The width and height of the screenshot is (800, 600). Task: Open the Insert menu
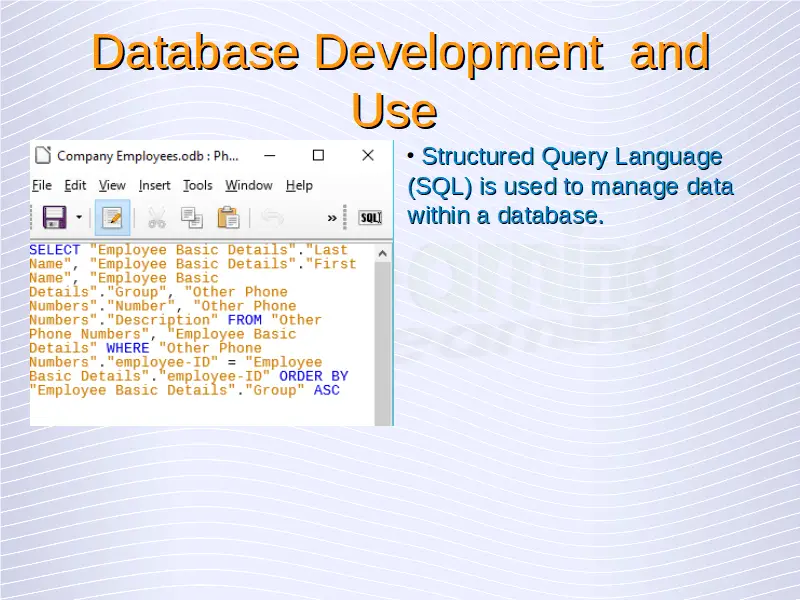pos(154,185)
